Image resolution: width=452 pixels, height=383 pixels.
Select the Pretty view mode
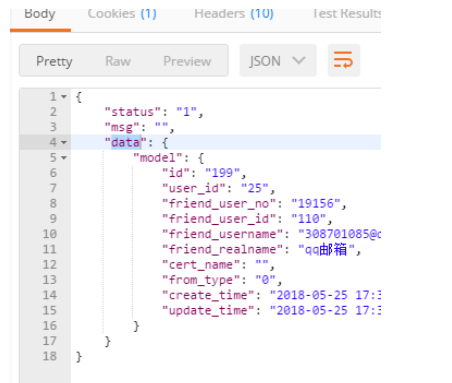[54, 61]
